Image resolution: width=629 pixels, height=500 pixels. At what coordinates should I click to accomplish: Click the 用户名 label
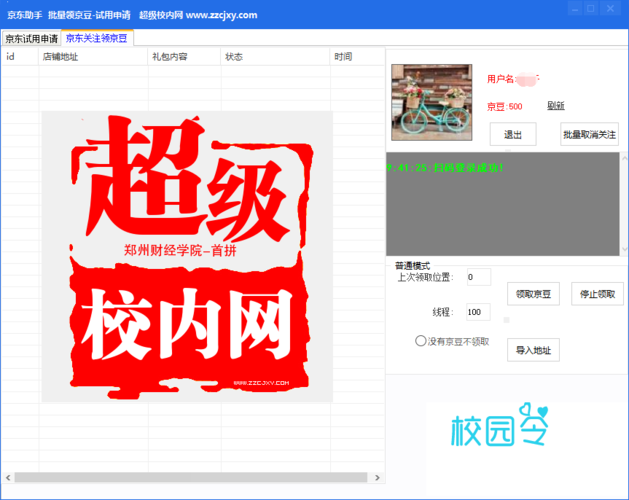(500, 79)
